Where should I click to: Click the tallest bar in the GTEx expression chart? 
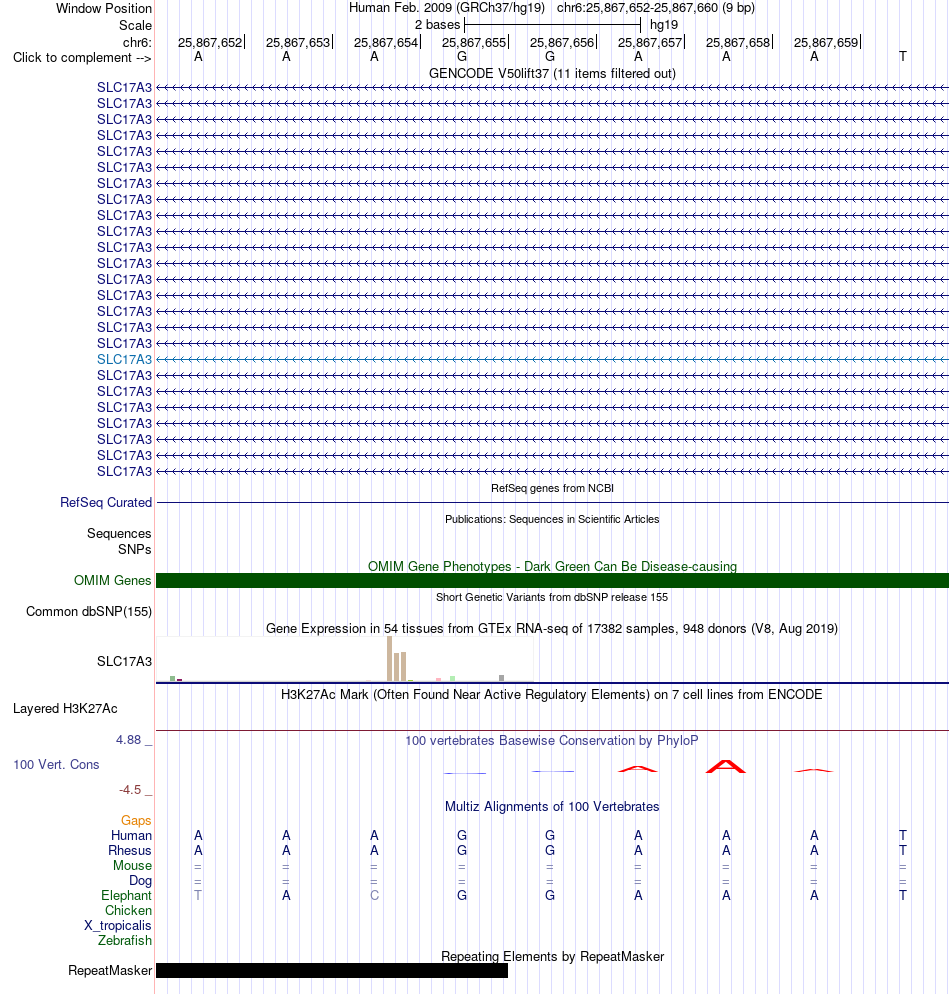click(390, 659)
